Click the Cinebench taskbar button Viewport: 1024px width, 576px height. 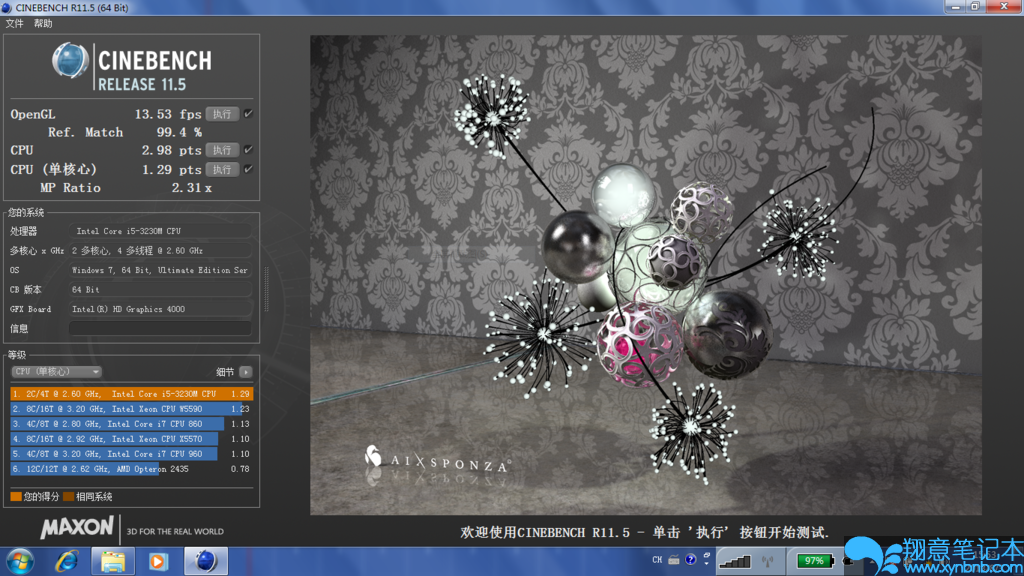[206, 561]
